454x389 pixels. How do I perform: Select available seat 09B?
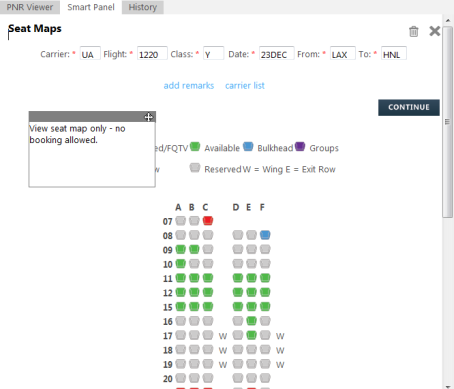(x=194, y=249)
